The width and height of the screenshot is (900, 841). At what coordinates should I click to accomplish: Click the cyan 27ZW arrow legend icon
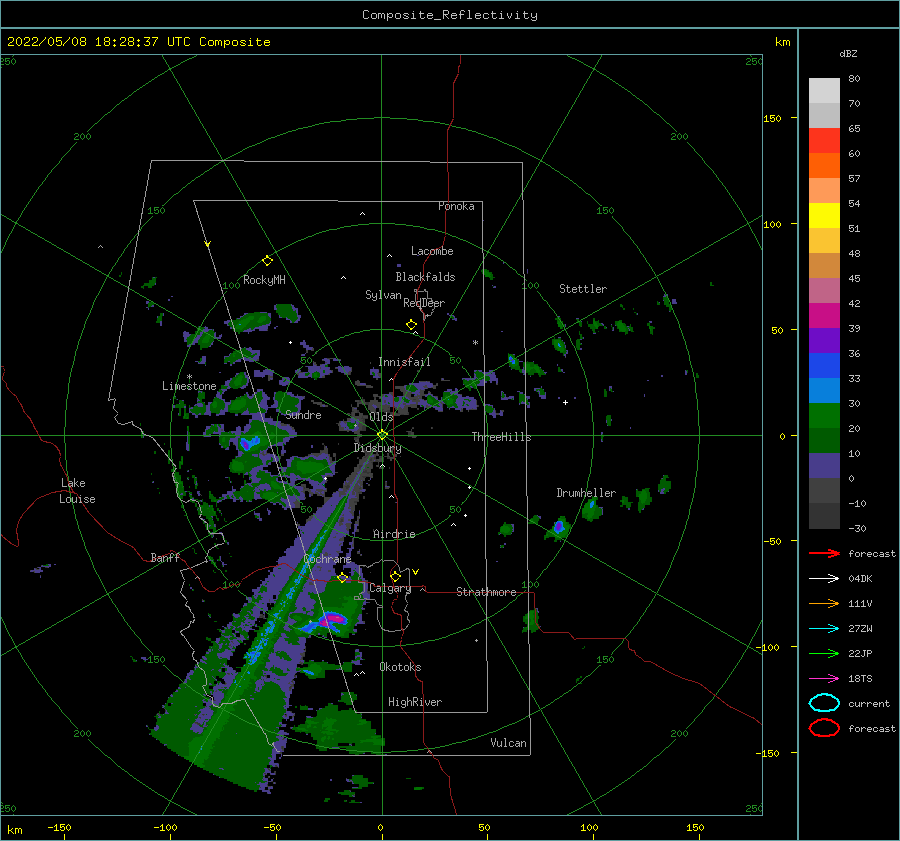coord(824,629)
